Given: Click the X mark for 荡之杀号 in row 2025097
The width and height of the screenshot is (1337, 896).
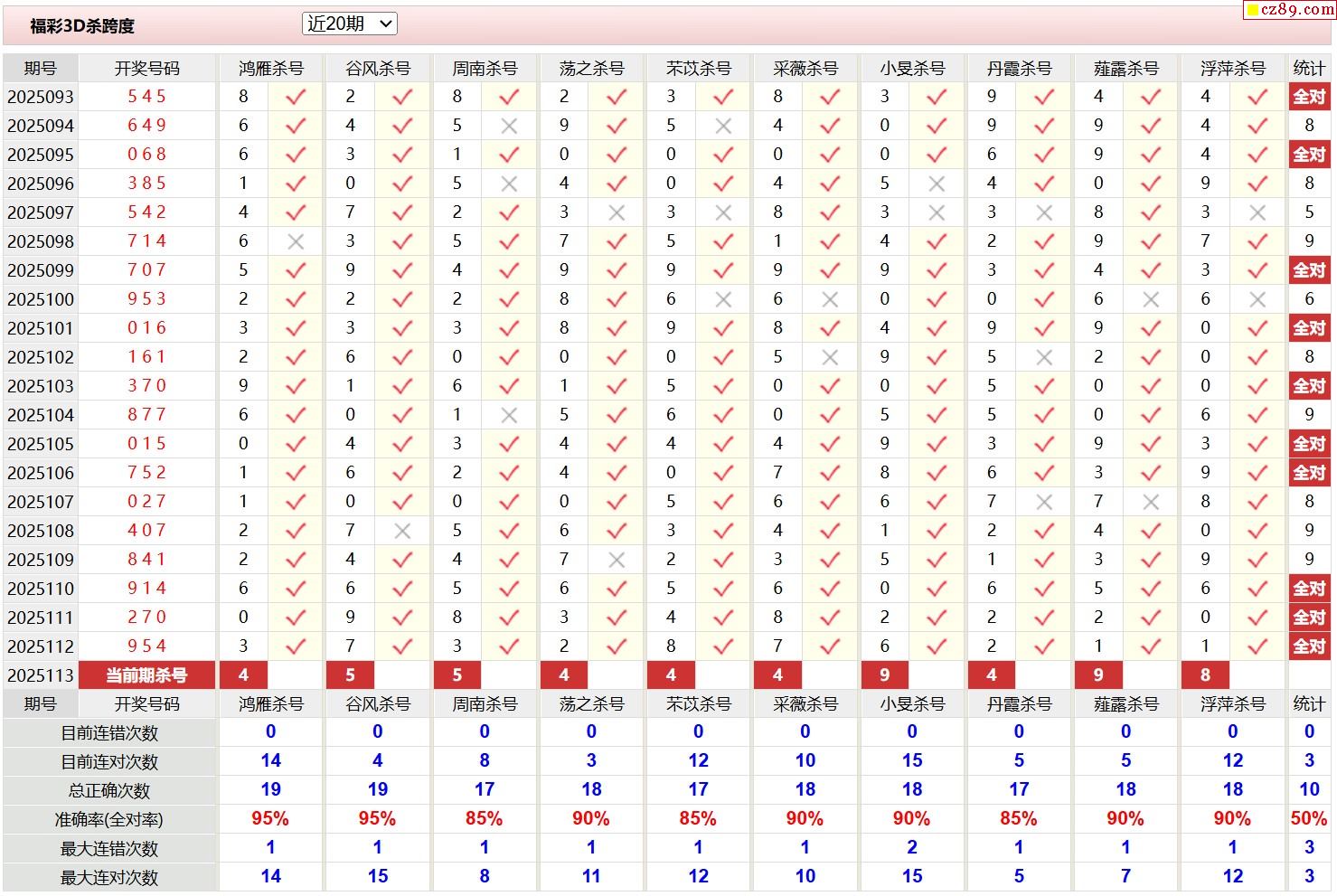Looking at the screenshot, I should point(617,212).
